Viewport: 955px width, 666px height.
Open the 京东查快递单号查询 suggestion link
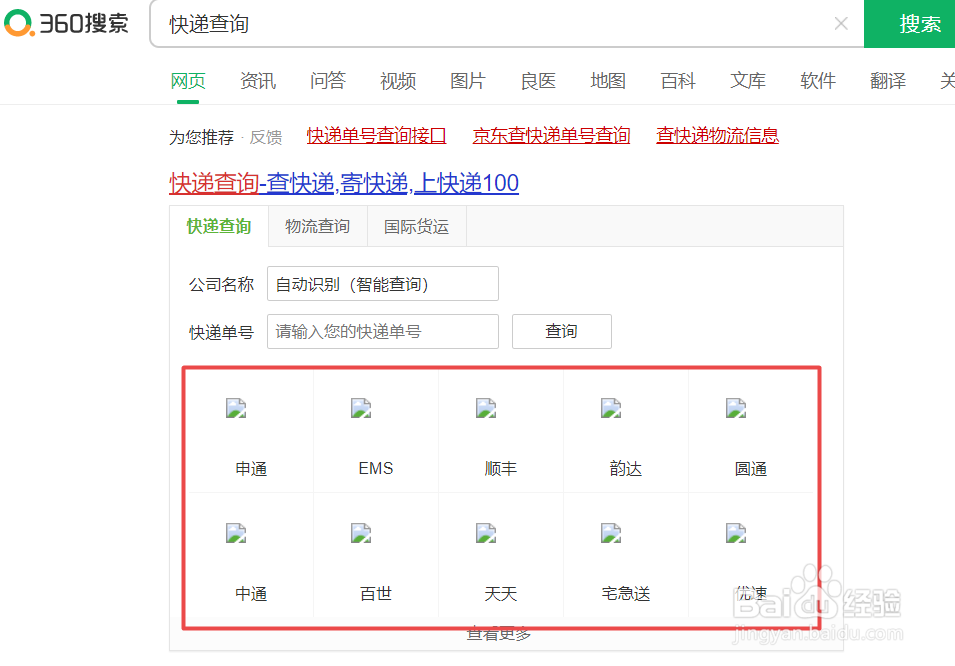[x=551, y=135]
